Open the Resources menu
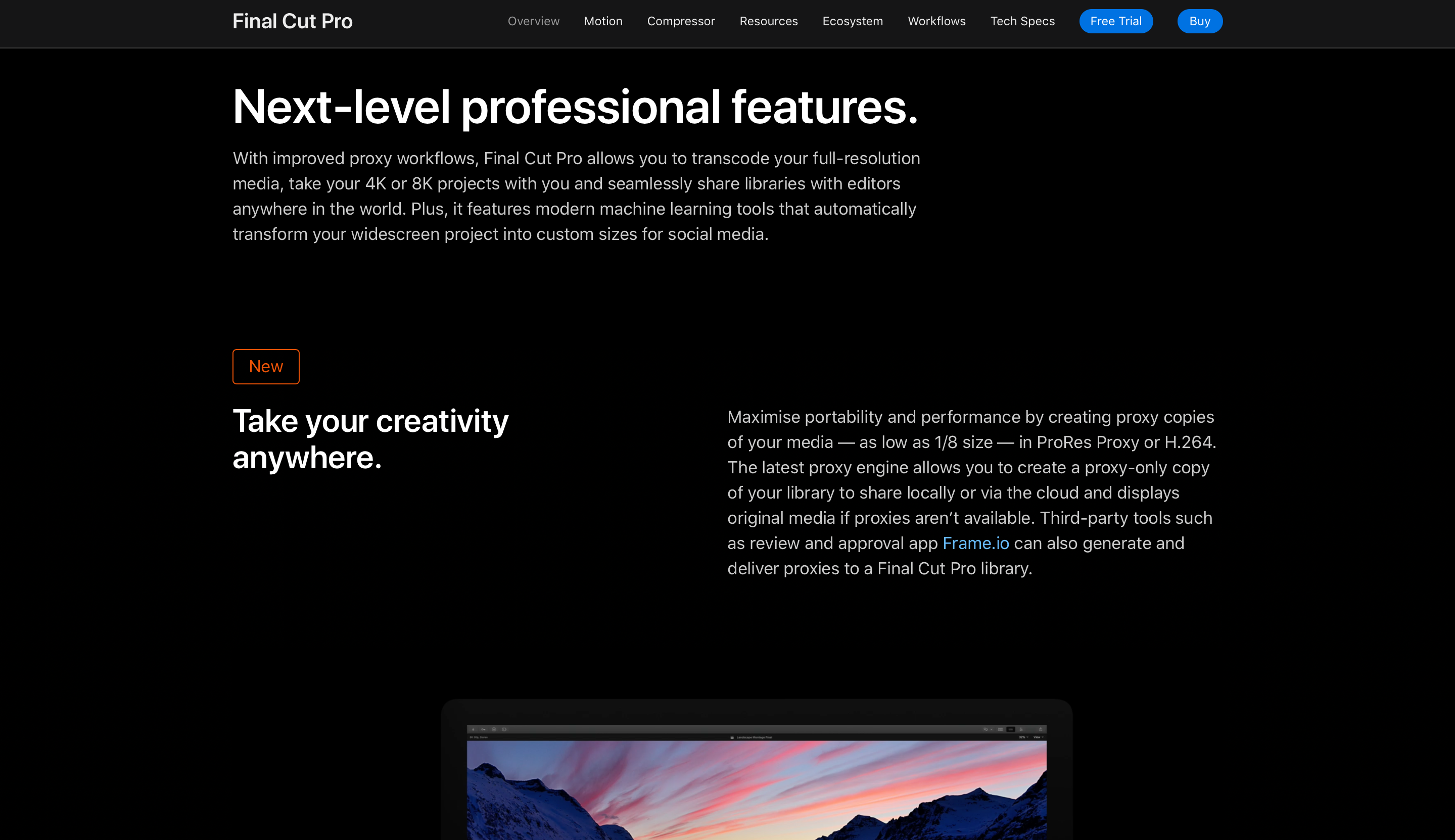This screenshot has height=840, width=1455. point(768,21)
